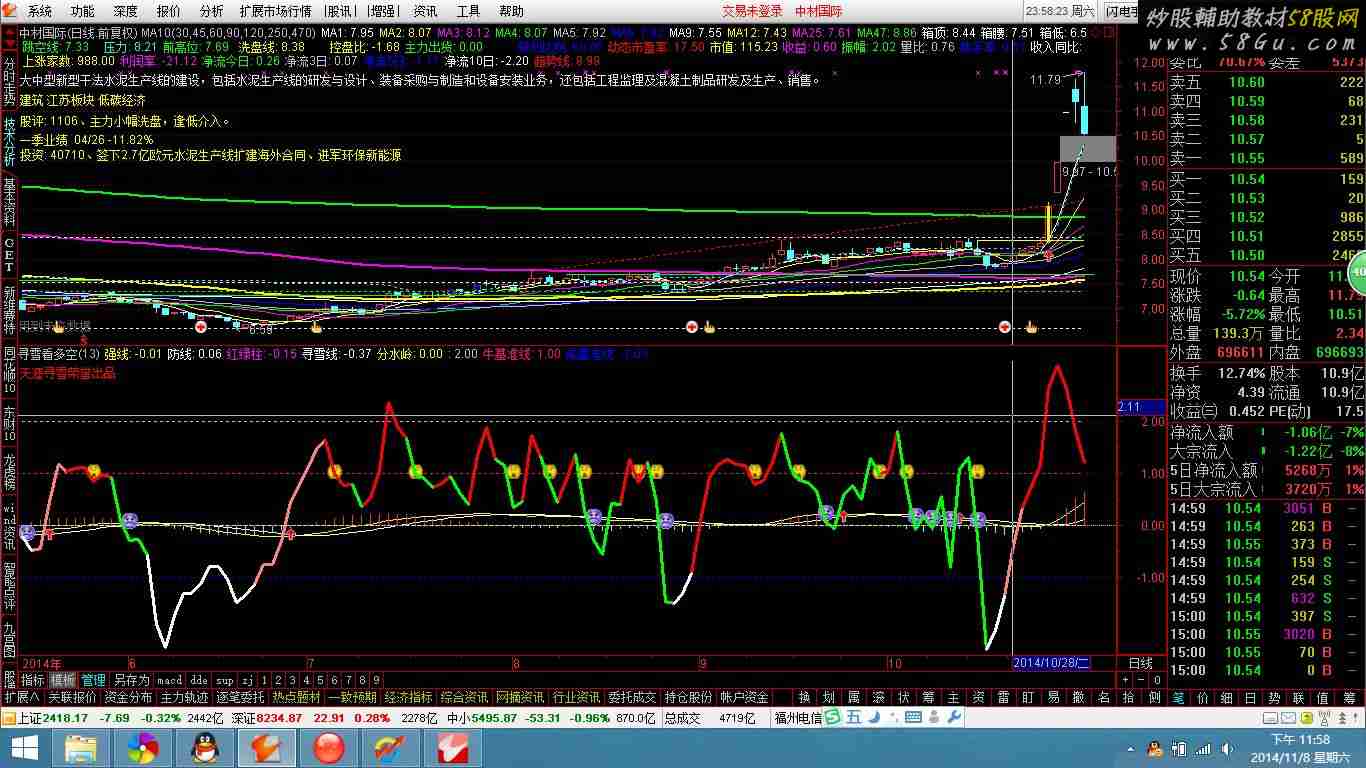Viewport: 1366px width, 768px height.
Task: Click the 另存为 button
Action: [x=130, y=680]
